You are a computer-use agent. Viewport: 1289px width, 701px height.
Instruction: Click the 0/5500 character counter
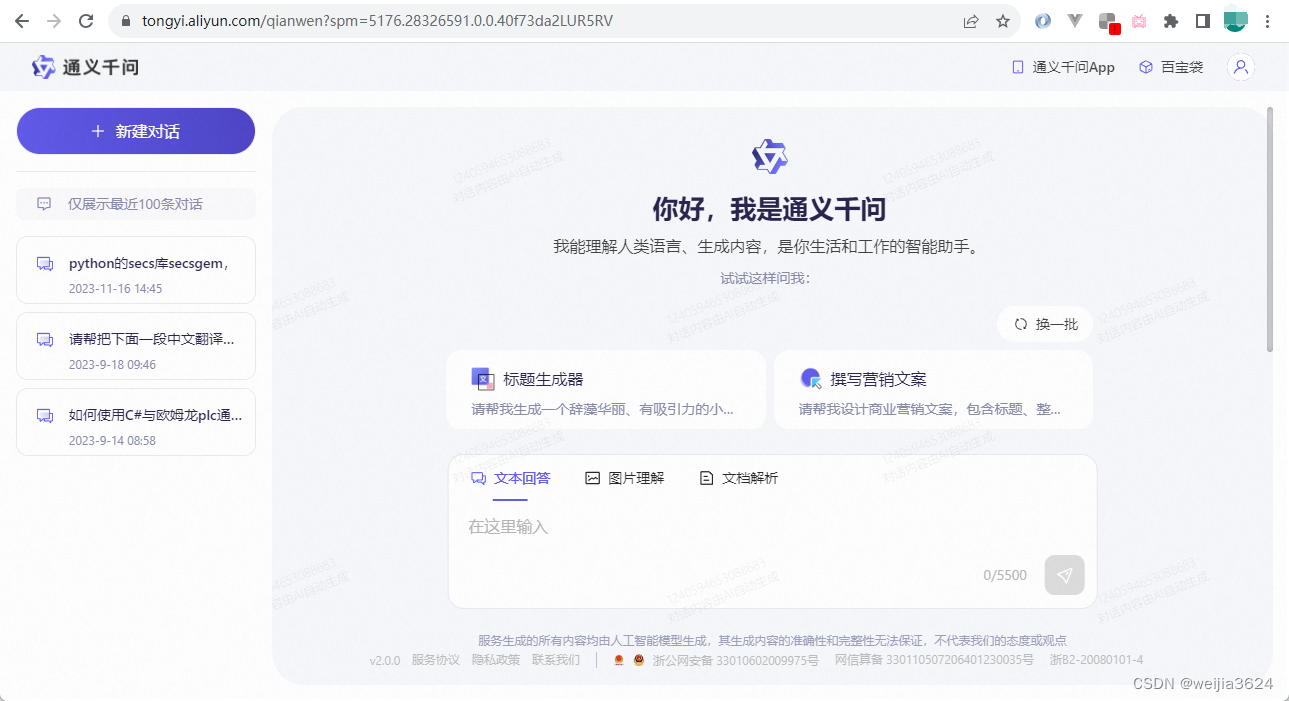click(1005, 575)
